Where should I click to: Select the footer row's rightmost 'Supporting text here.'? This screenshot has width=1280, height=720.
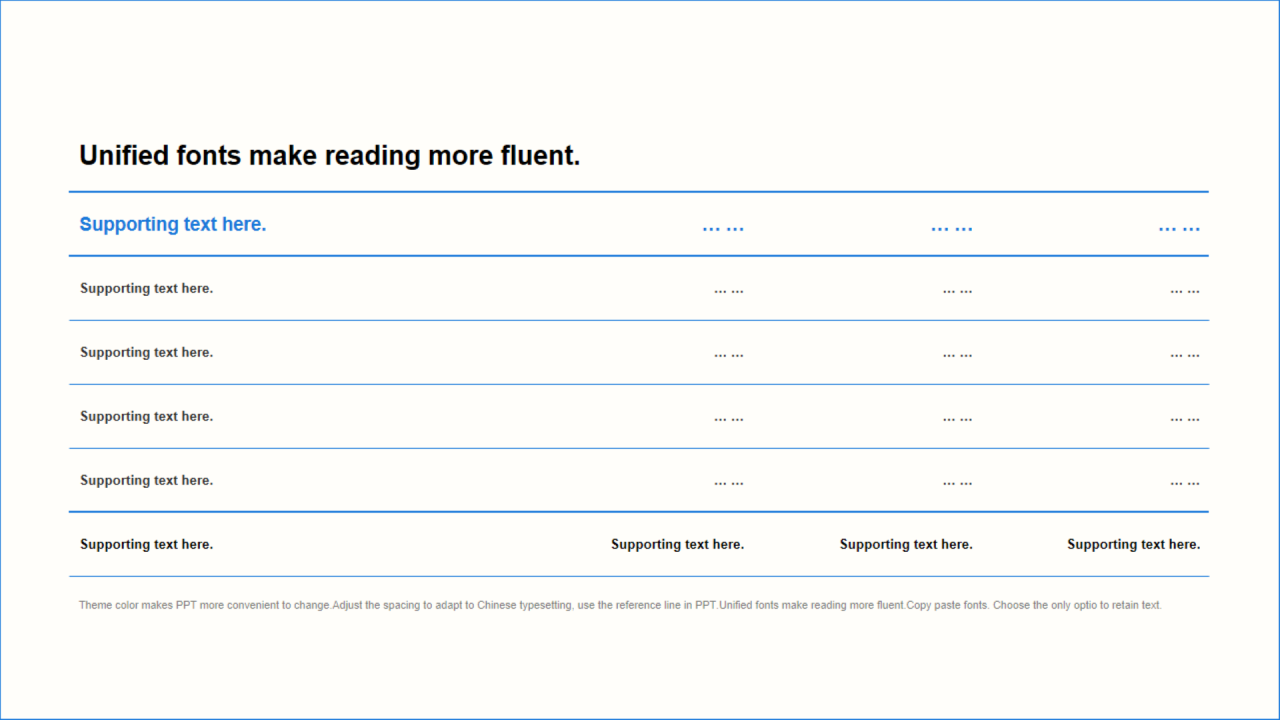[1133, 544]
